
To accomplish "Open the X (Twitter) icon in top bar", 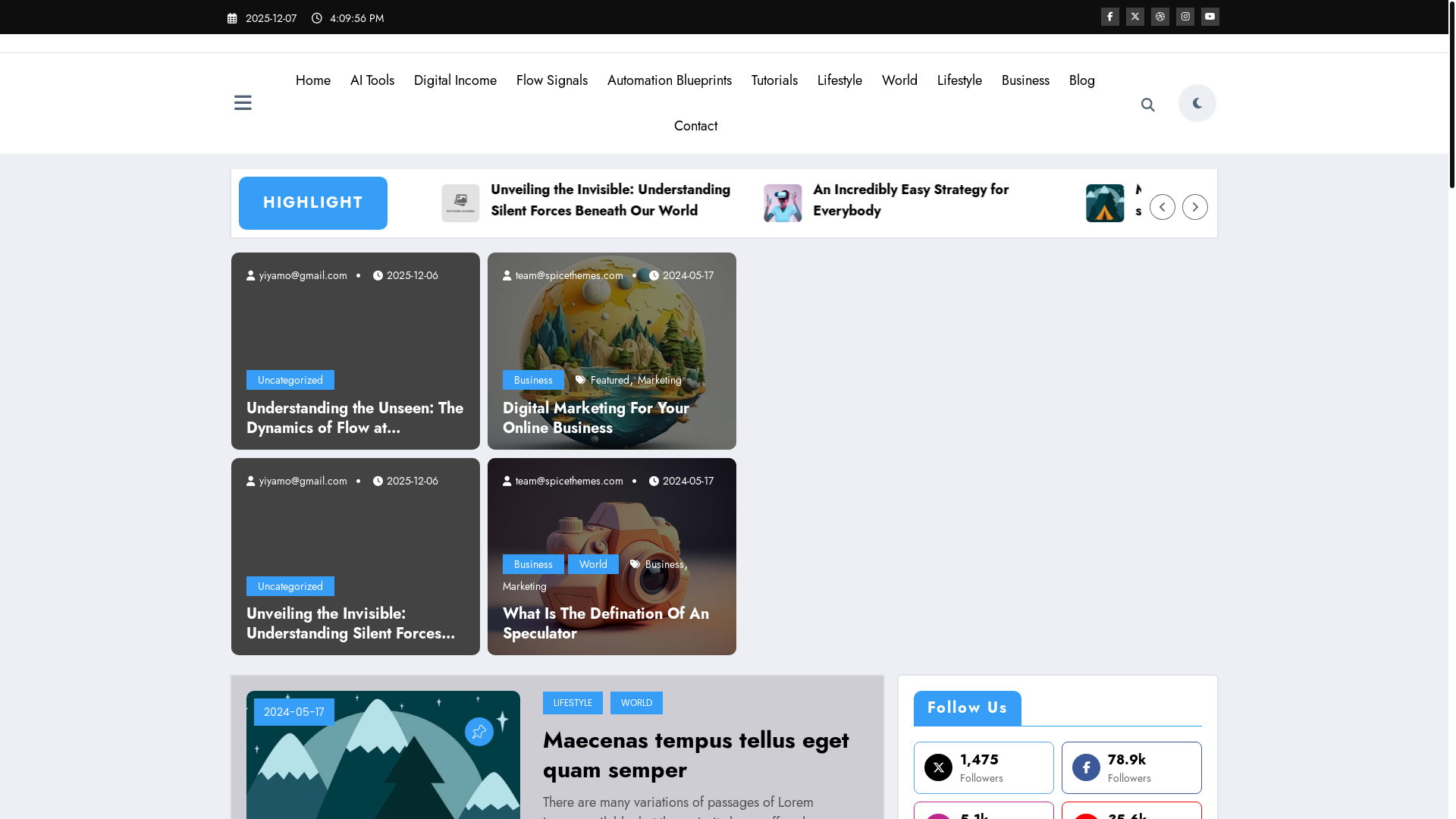I will click(x=1134, y=17).
